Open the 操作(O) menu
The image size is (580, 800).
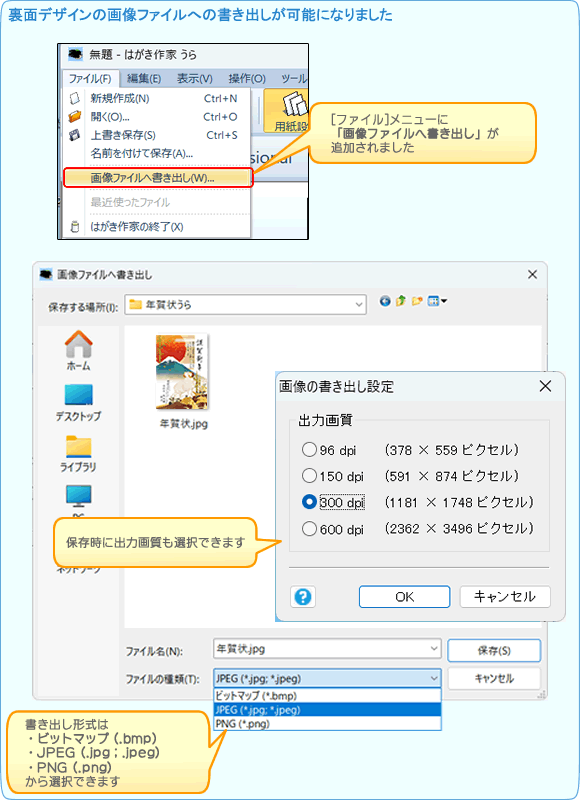click(247, 79)
